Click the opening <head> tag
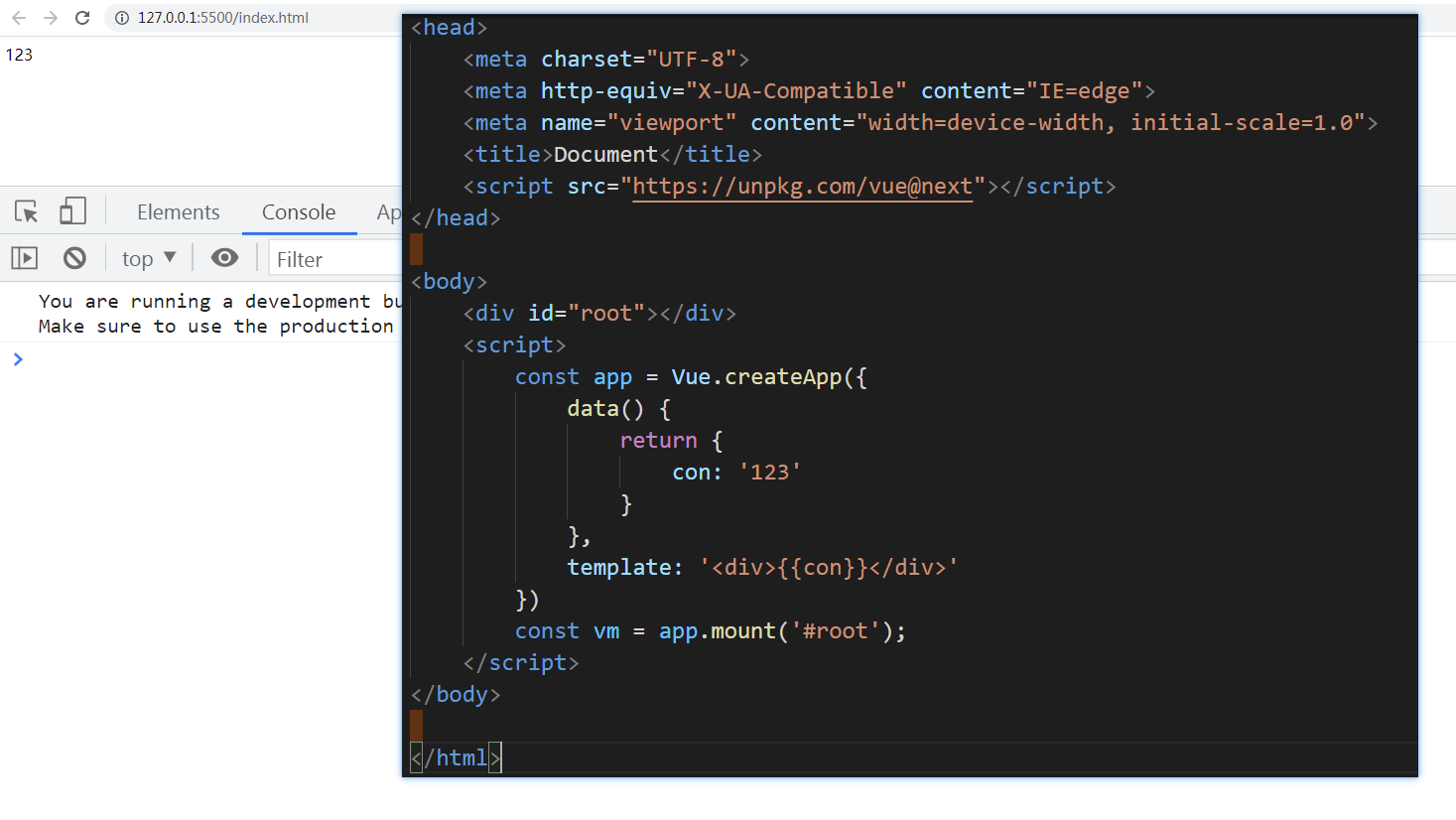The image size is (1456, 820). click(x=449, y=28)
